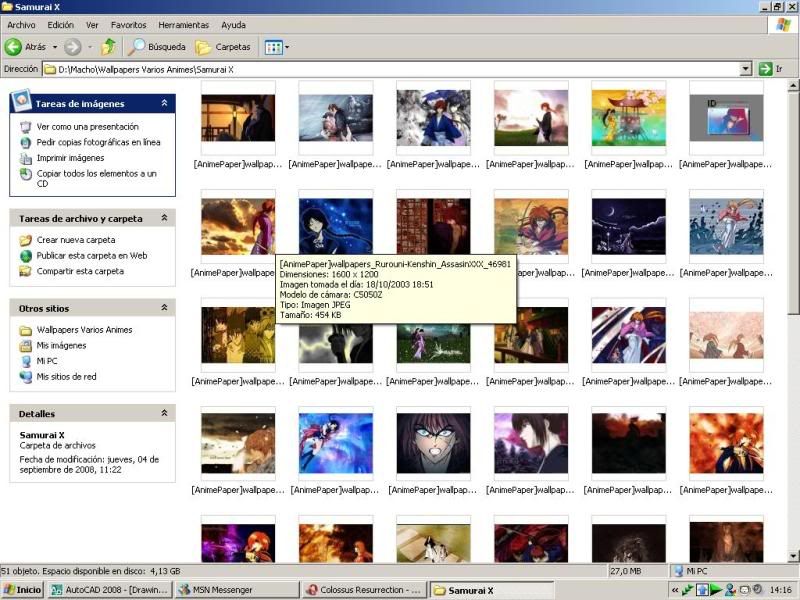Click the printer icon beside Imprimir imágenes
This screenshot has width=800, height=600.
pyautogui.click(x=26, y=158)
